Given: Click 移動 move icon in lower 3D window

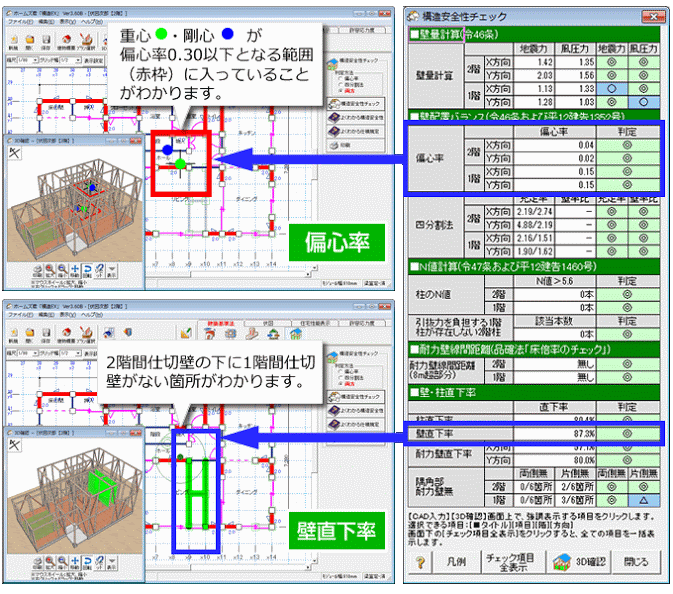Looking at the screenshot, I should [75, 562].
